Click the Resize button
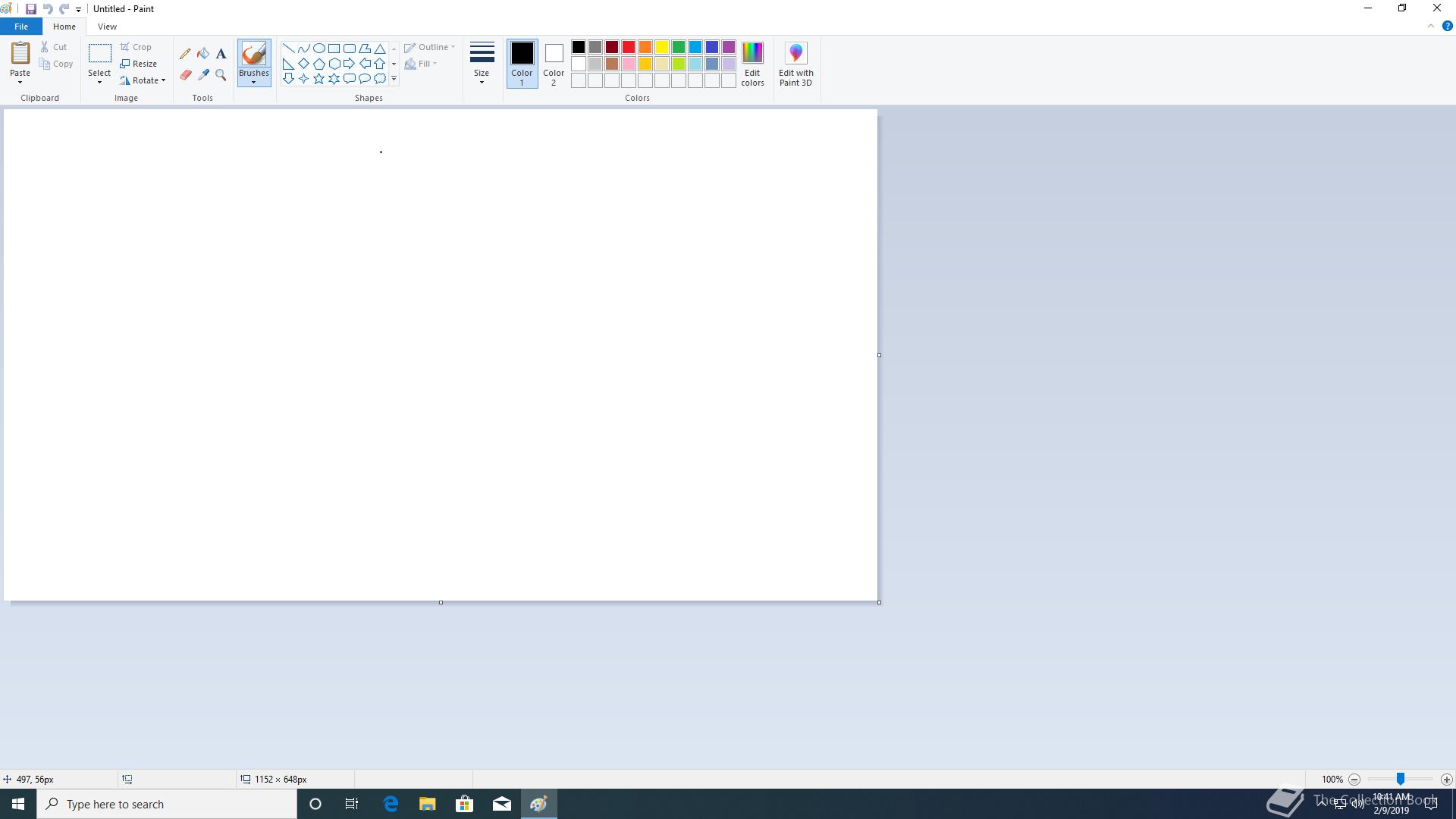 click(x=139, y=64)
